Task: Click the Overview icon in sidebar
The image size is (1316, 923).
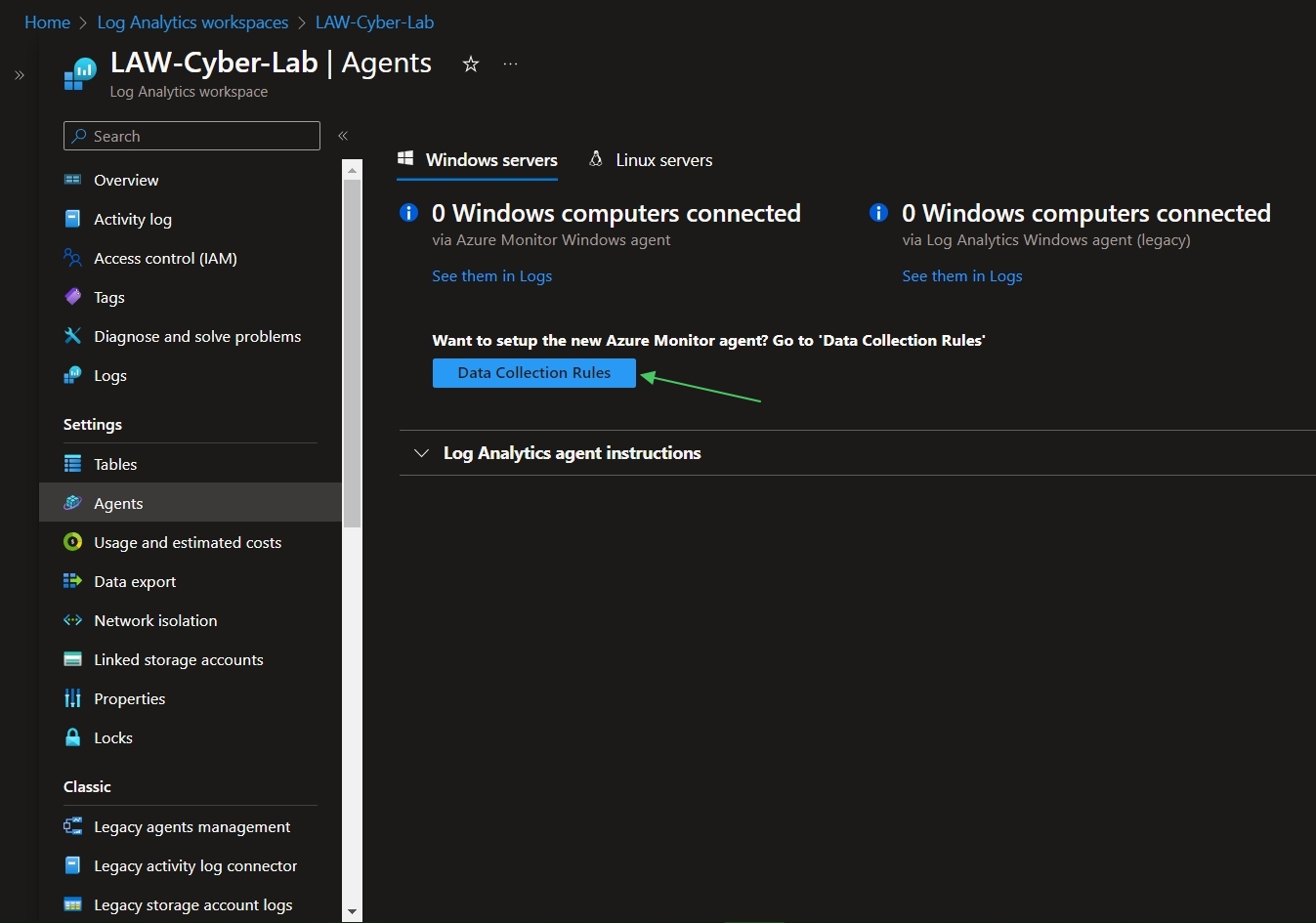Action: (x=72, y=180)
